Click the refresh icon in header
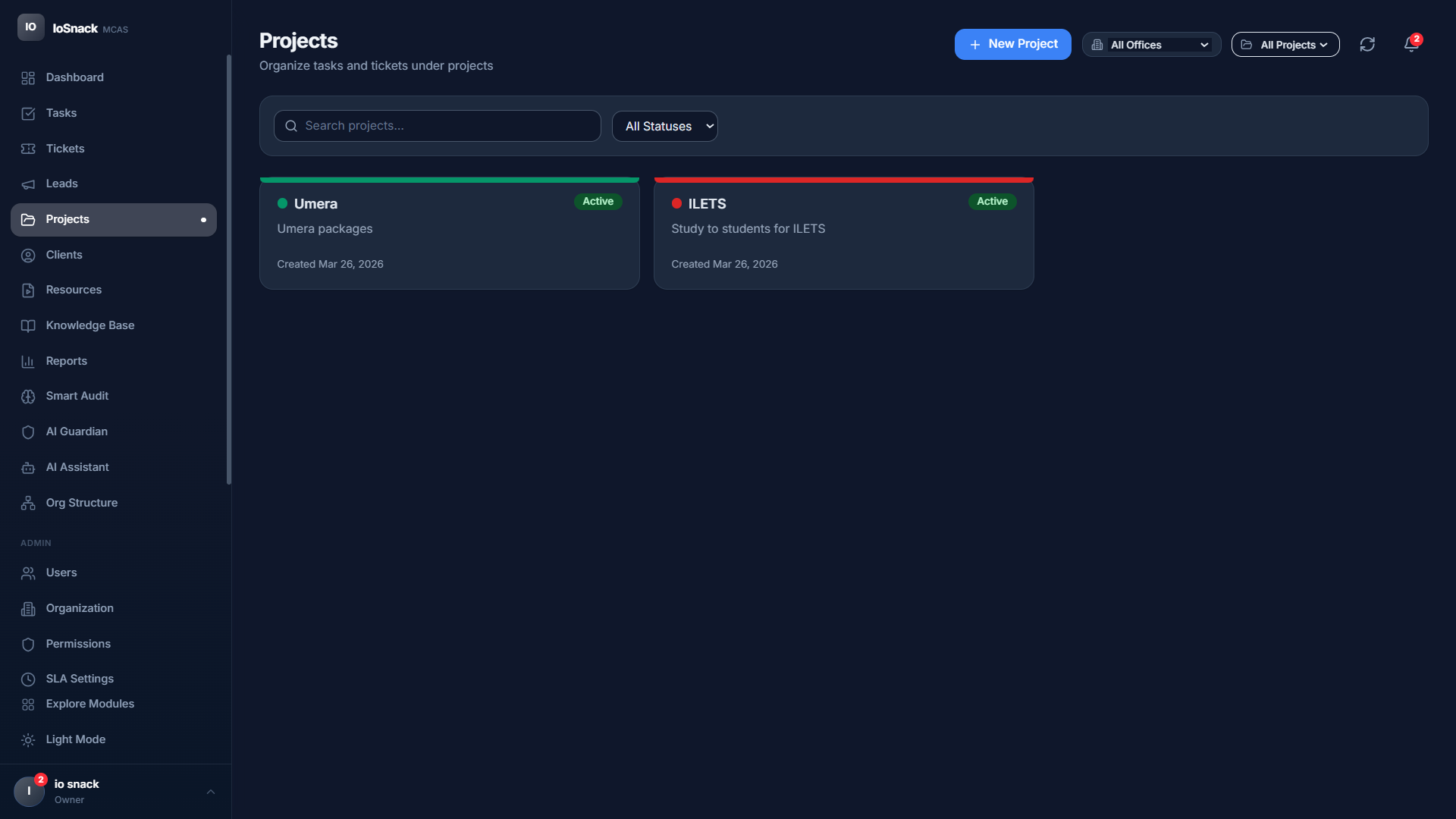The image size is (1456, 819). pyautogui.click(x=1367, y=45)
